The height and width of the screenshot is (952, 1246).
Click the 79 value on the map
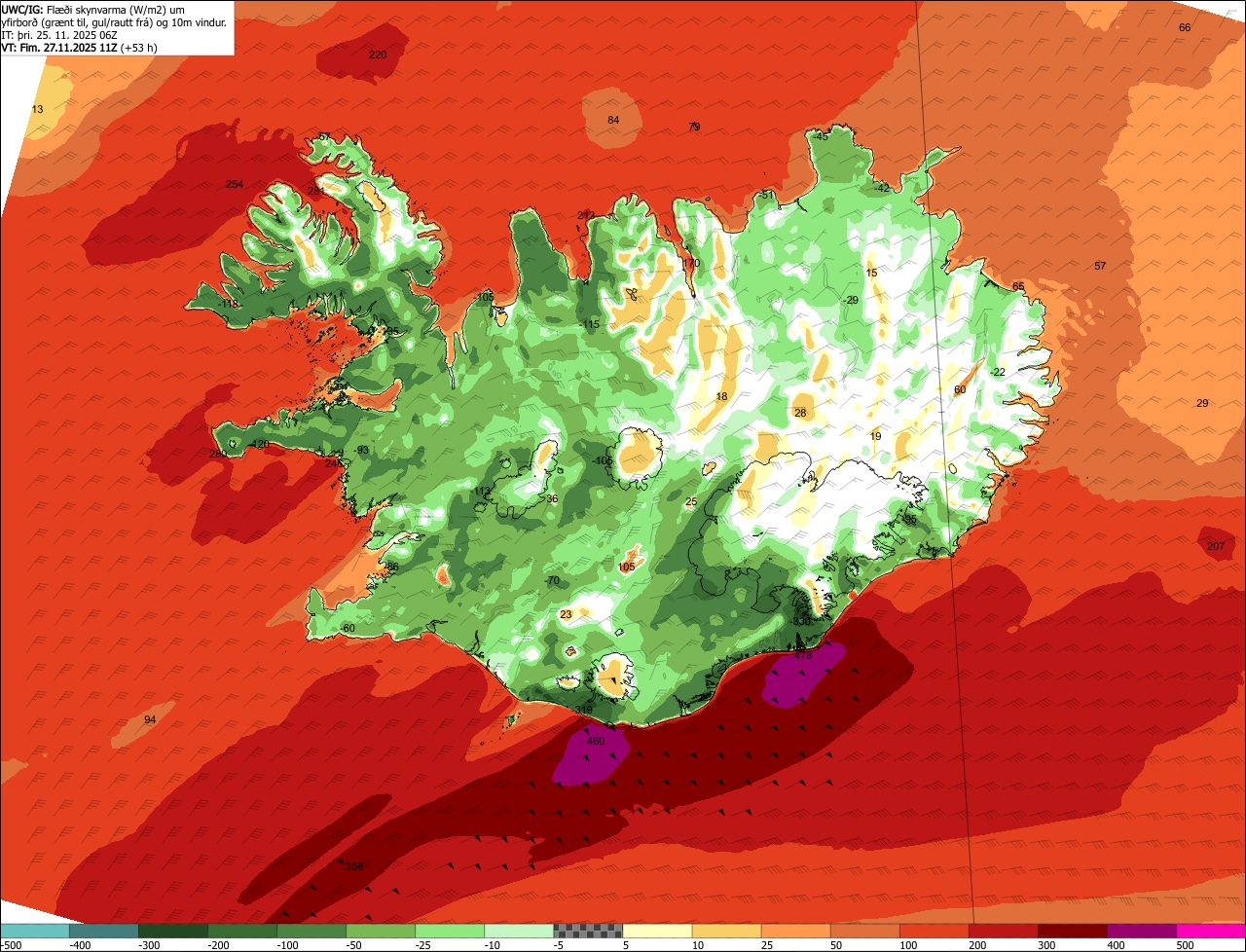click(x=694, y=127)
